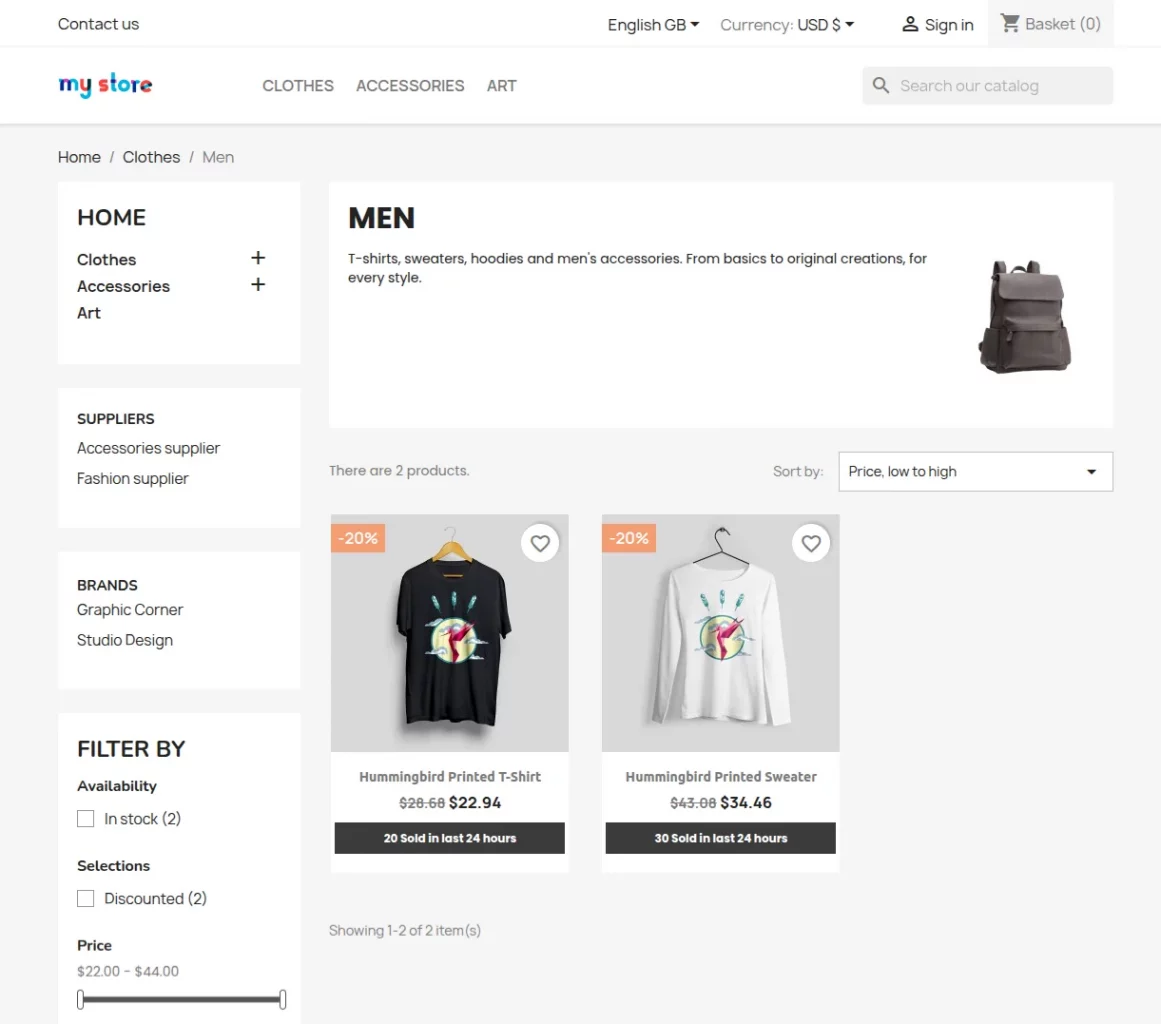Add Hummingbird Printed T-Shirt to wishlist

(x=540, y=543)
